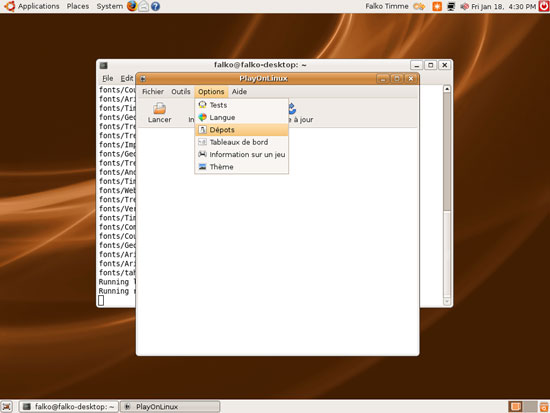Open the terminal's Edit menu
This screenshot has height=413, width=550.
point(127,78)
